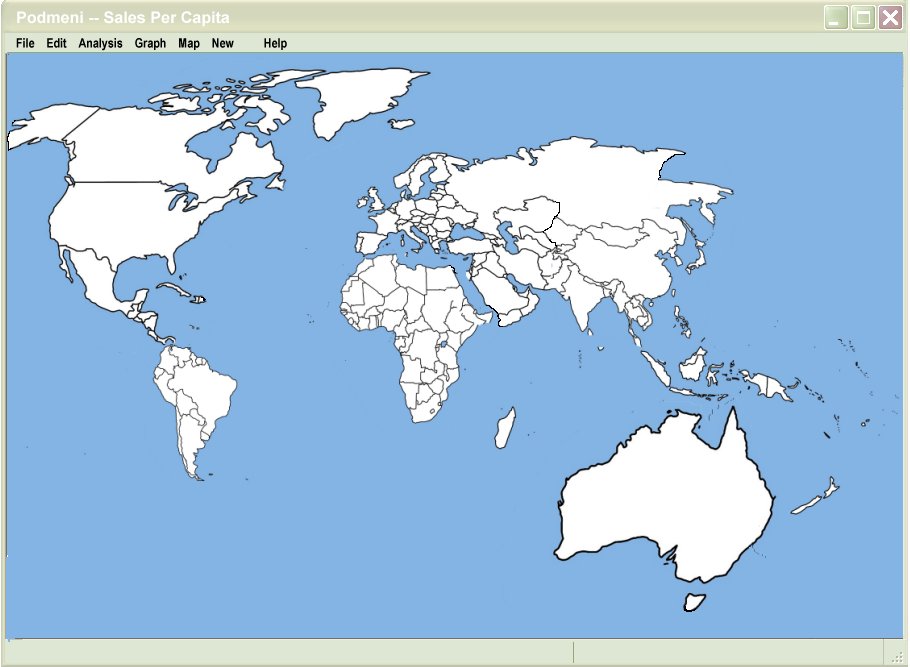Viewport: 910px width, 667px height.
Task: Open the File menu
Action: pos(25,43)
